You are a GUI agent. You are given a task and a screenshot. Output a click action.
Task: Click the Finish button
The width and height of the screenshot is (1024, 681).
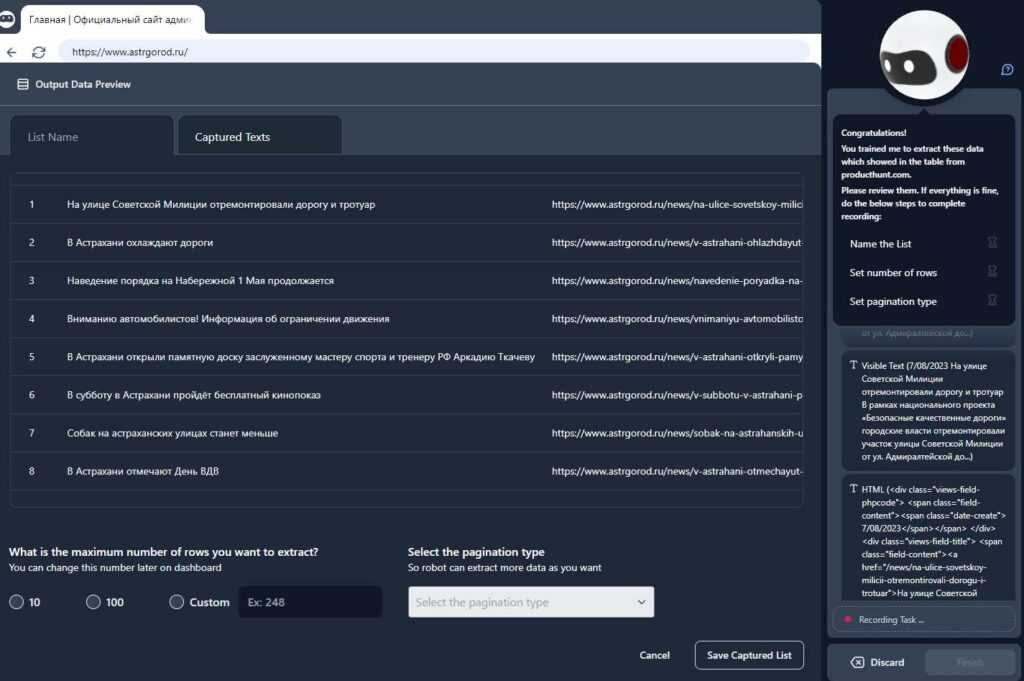tap(970, 662)
